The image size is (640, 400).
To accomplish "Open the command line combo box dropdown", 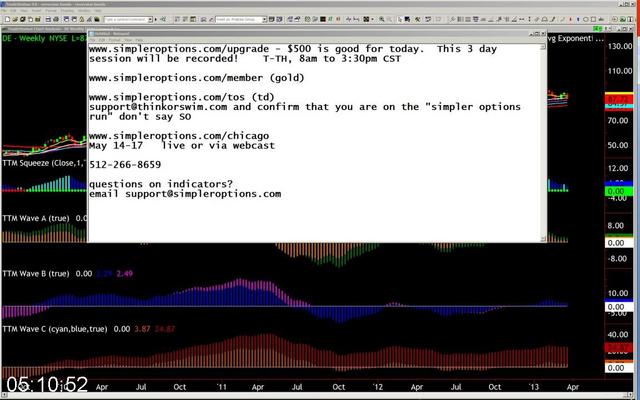I will [x=150, y=19].
